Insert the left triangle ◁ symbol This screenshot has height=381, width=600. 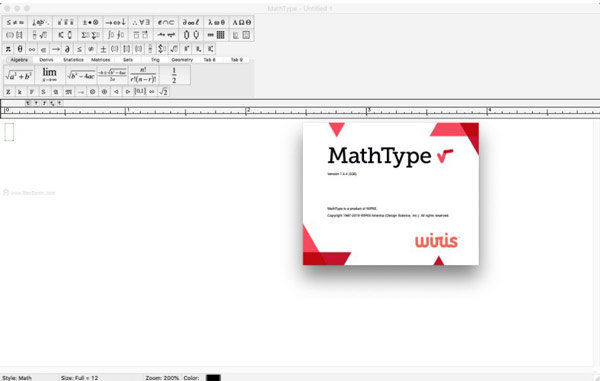tap(116, 92)
